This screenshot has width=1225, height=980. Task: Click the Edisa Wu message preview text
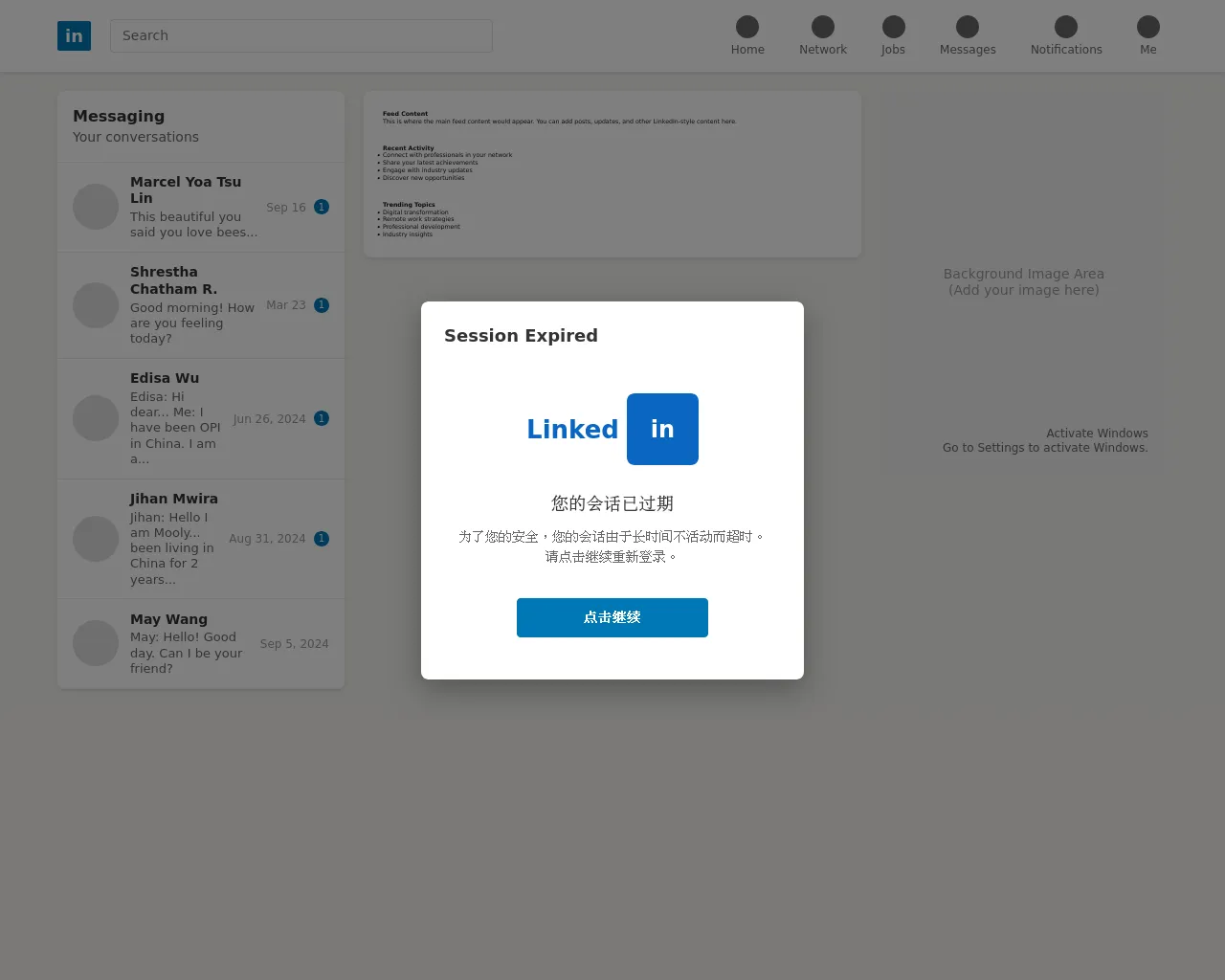tap(175, 428)
